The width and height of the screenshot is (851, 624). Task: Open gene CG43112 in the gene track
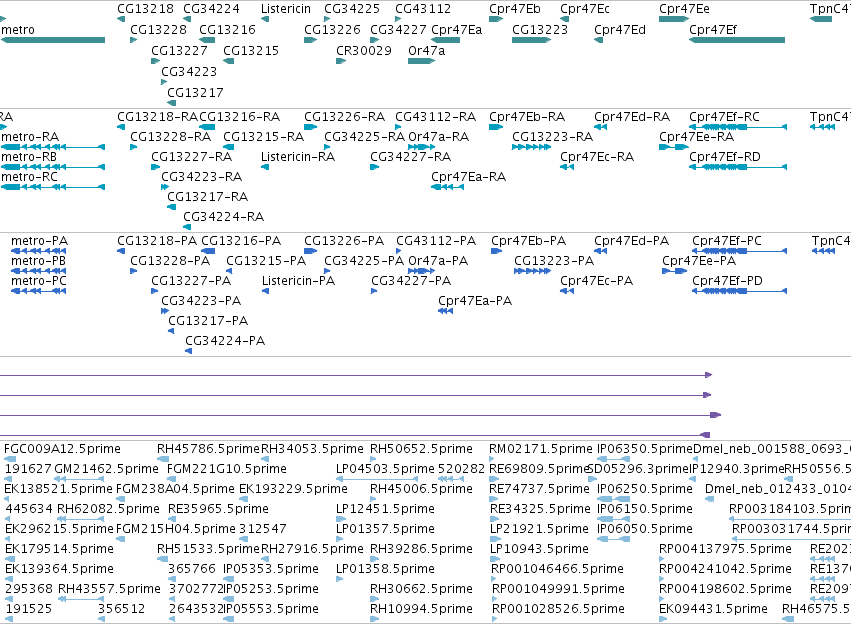tap(398, 19)
